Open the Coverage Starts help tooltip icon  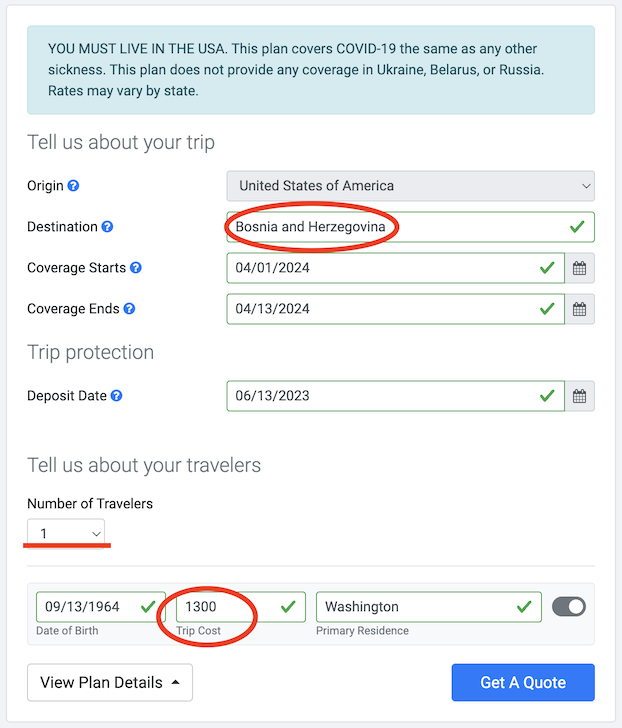[136, 268]
